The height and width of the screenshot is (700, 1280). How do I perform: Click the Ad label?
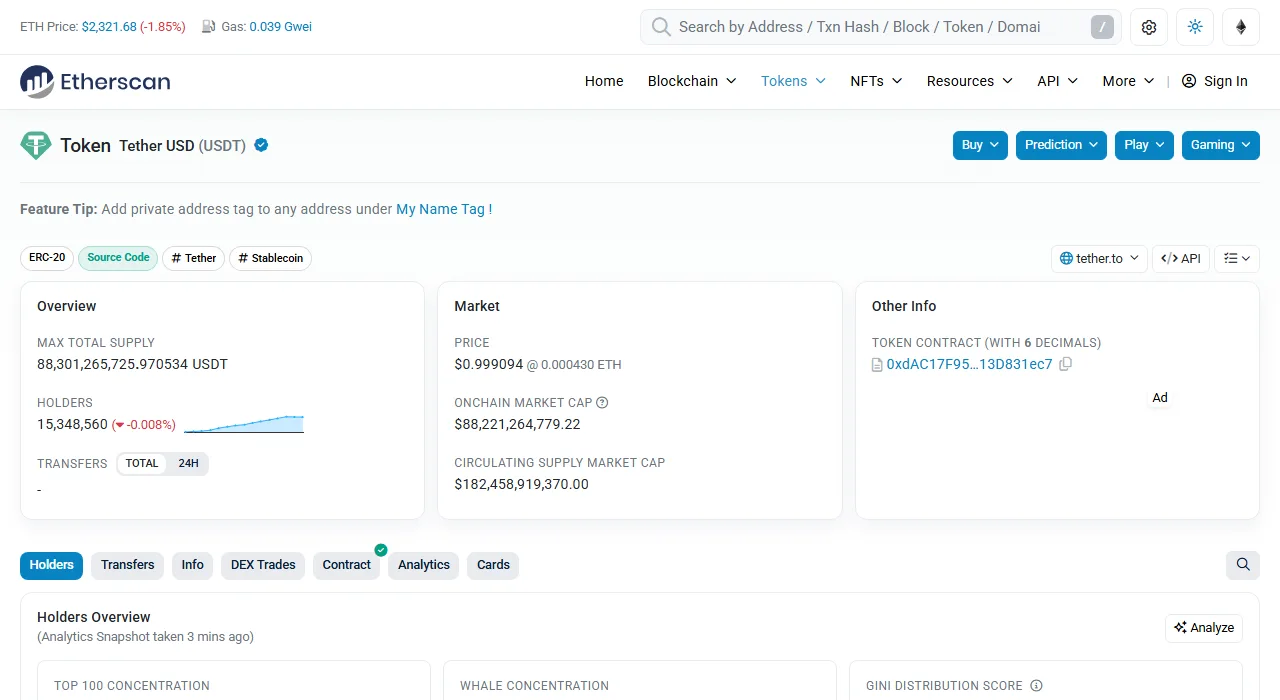(1160, 397)
